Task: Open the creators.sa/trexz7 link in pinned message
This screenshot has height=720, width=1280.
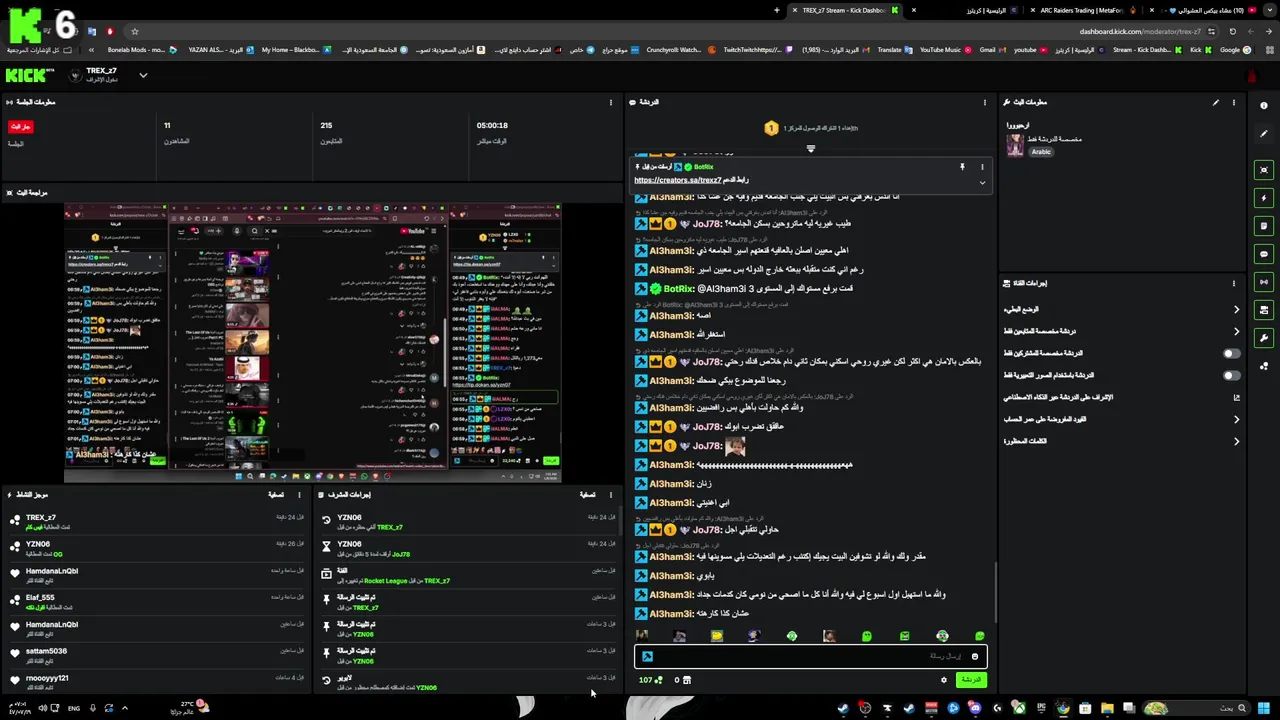Action: click(x=677, y=180)
